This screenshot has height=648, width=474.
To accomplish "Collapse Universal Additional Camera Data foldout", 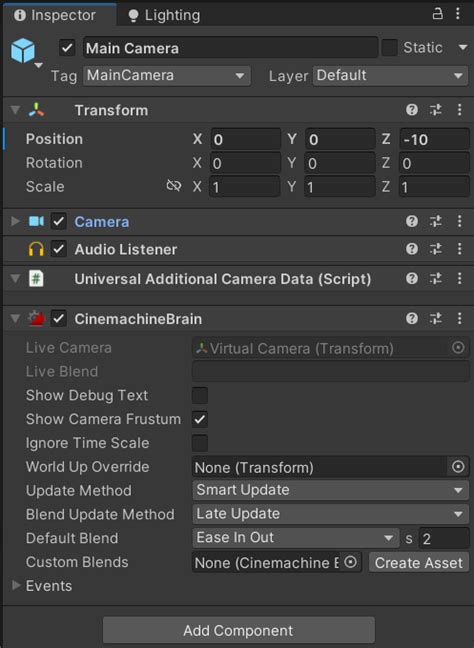I will (x=15, y=279).
